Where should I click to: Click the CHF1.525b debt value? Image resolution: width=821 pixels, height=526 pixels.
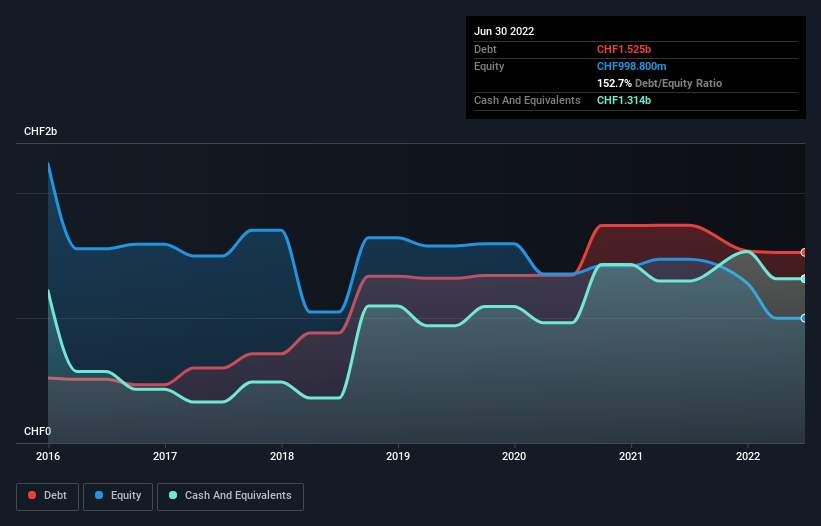click(624, 49)
